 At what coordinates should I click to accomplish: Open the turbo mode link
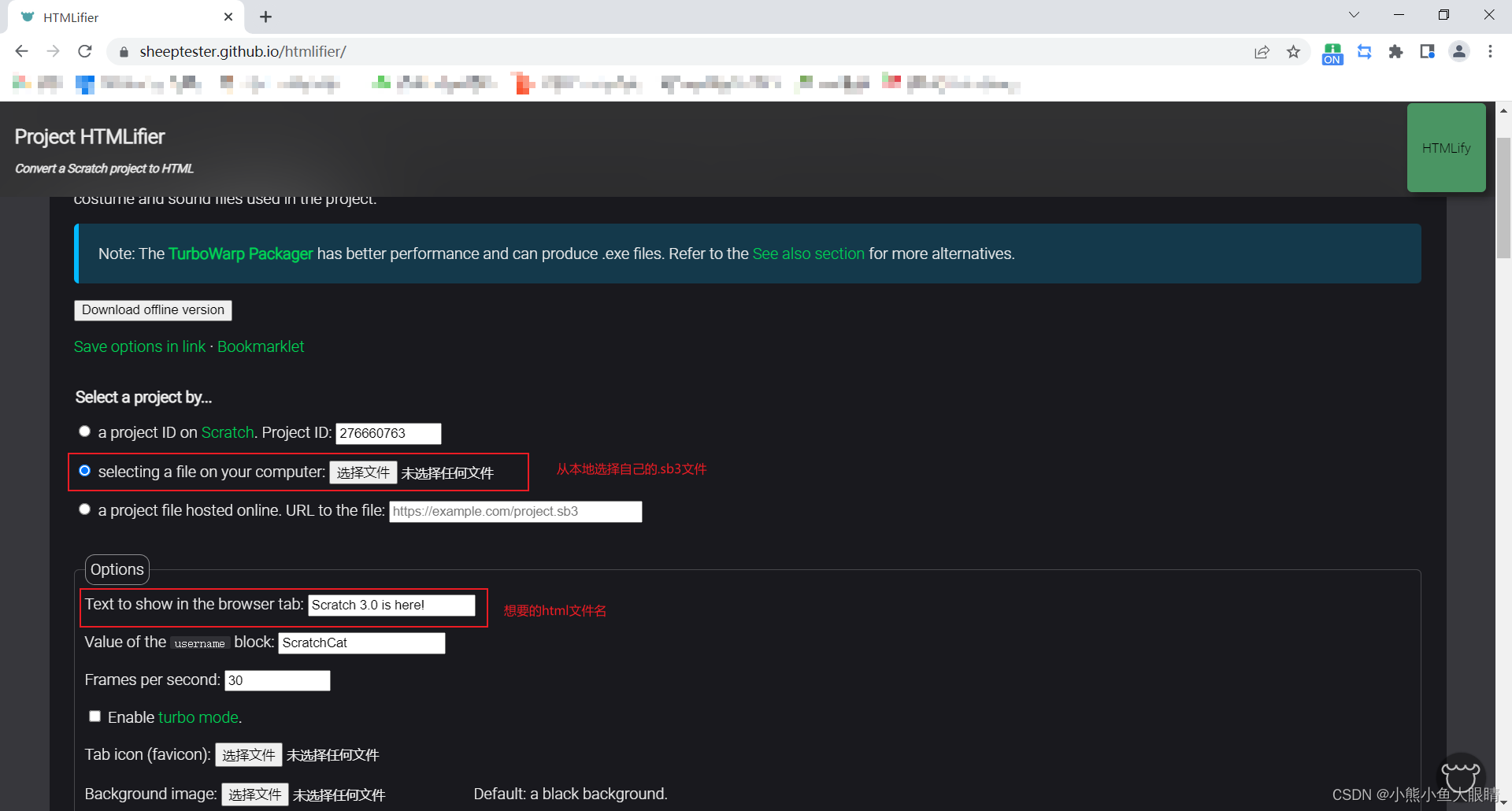[198, 717]
